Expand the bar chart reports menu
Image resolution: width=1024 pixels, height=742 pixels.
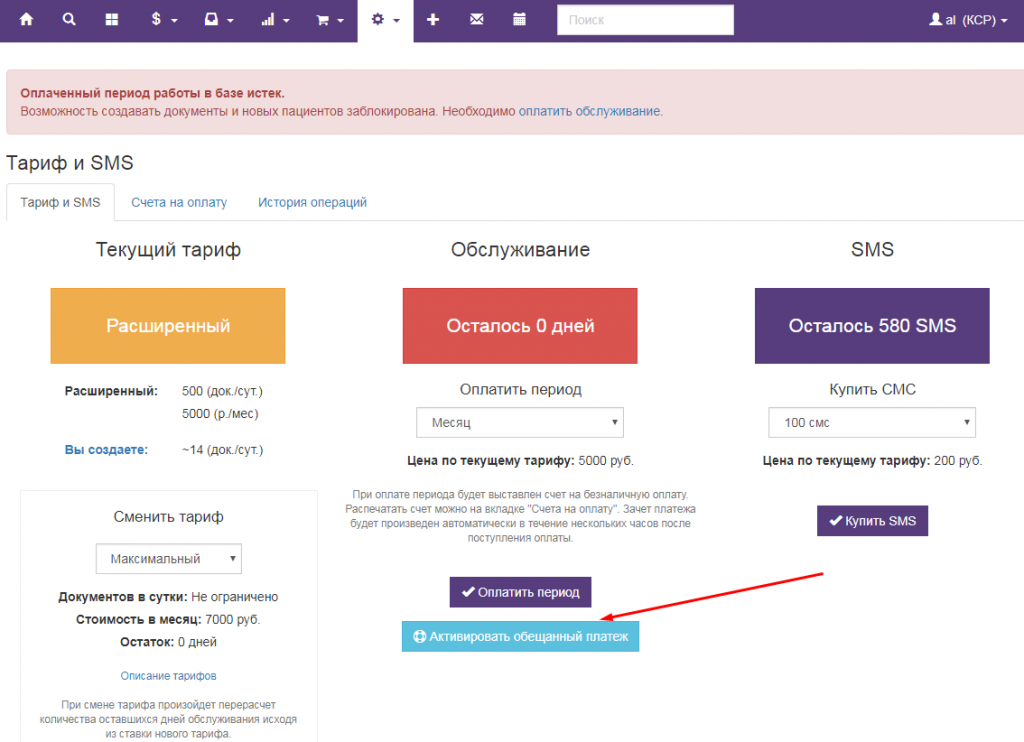coord(275,20)
